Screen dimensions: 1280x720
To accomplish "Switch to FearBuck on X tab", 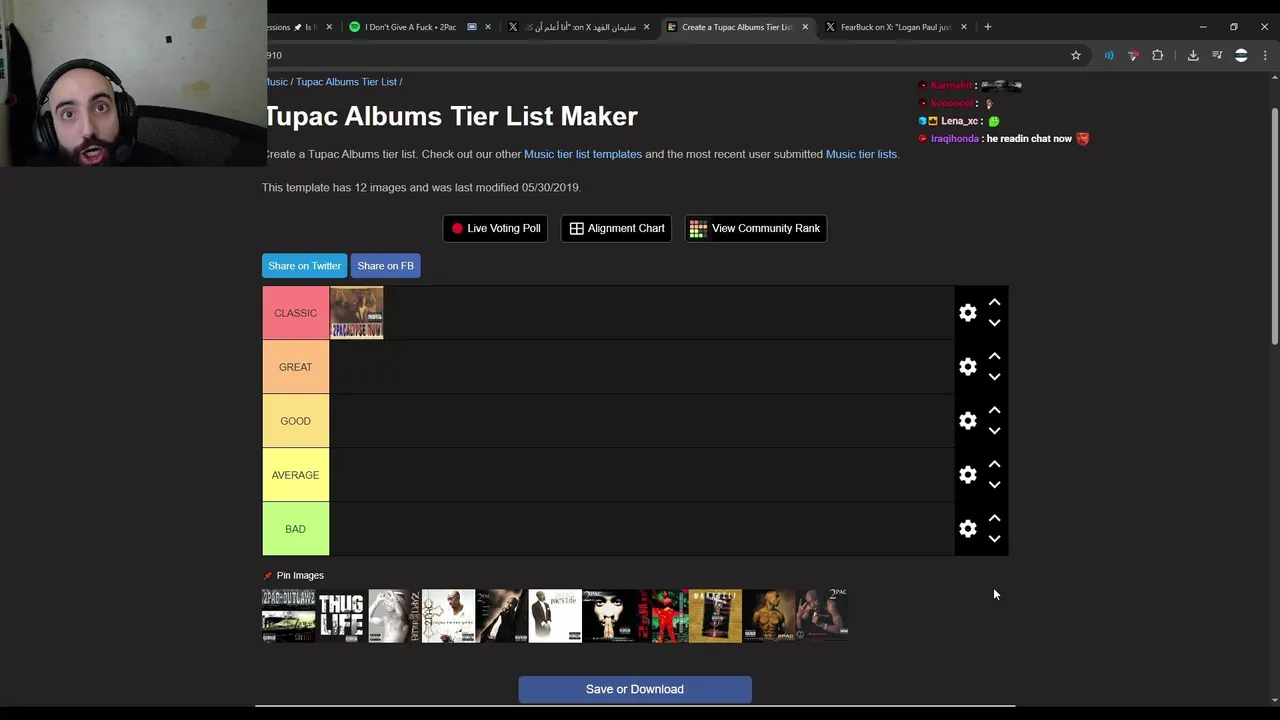I will click(x=895, y=27).
